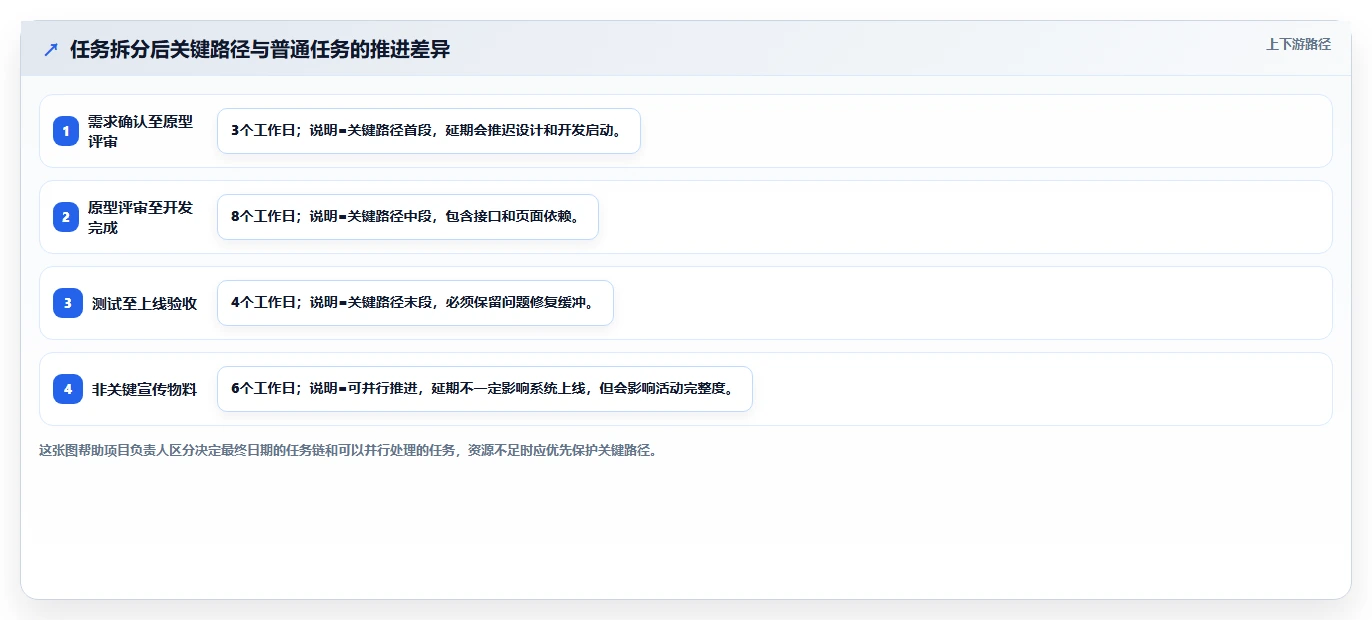Select step number badge 1
The width and height of the screenshot is (1372, 620).
pyautogui.click(x=66, y=131)
